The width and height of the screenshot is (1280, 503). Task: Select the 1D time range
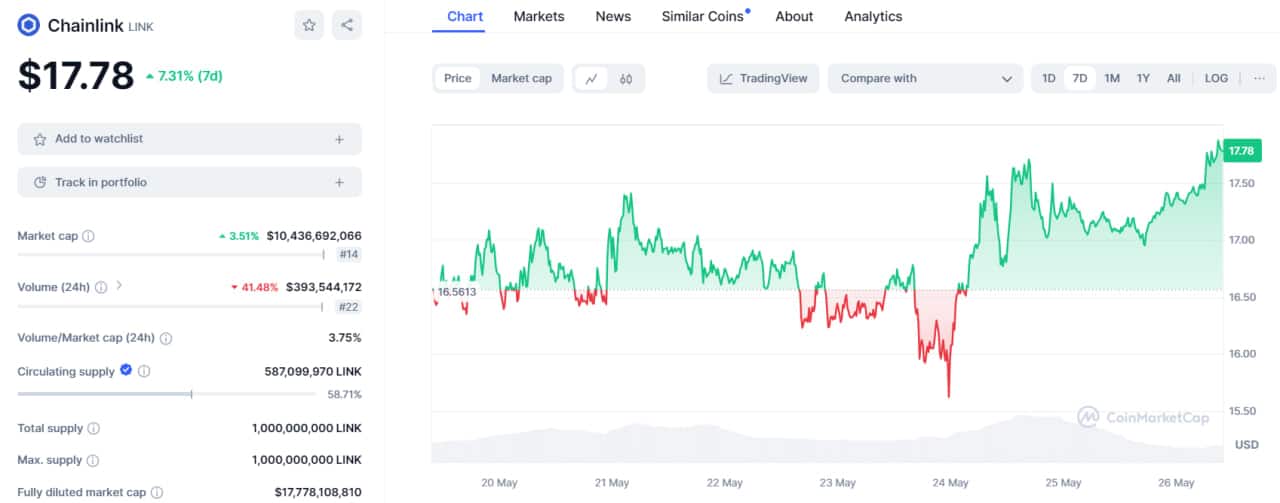point(1049,78)
